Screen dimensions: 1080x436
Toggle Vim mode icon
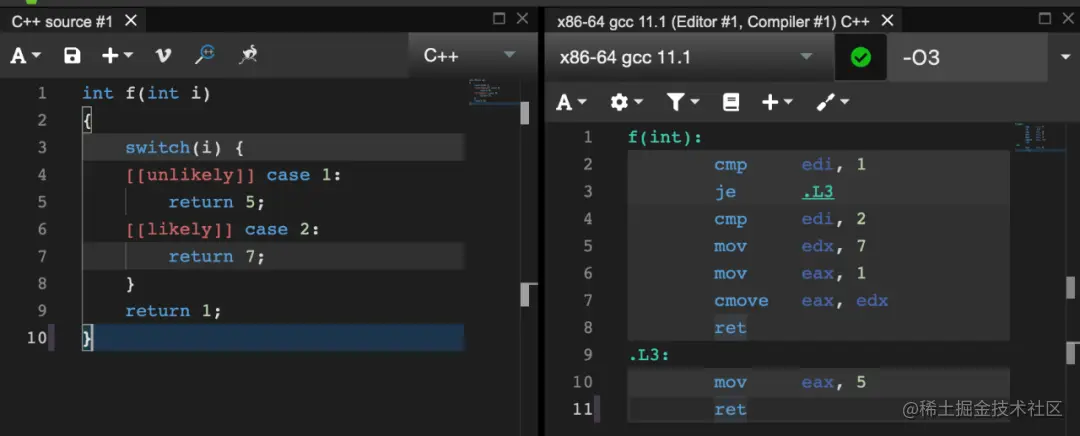163,56
